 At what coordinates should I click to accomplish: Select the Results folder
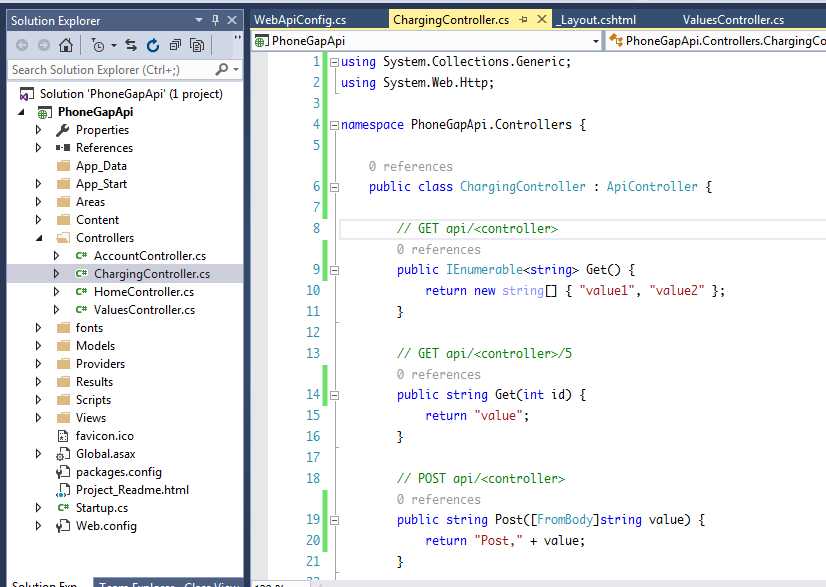pos(94,382)
